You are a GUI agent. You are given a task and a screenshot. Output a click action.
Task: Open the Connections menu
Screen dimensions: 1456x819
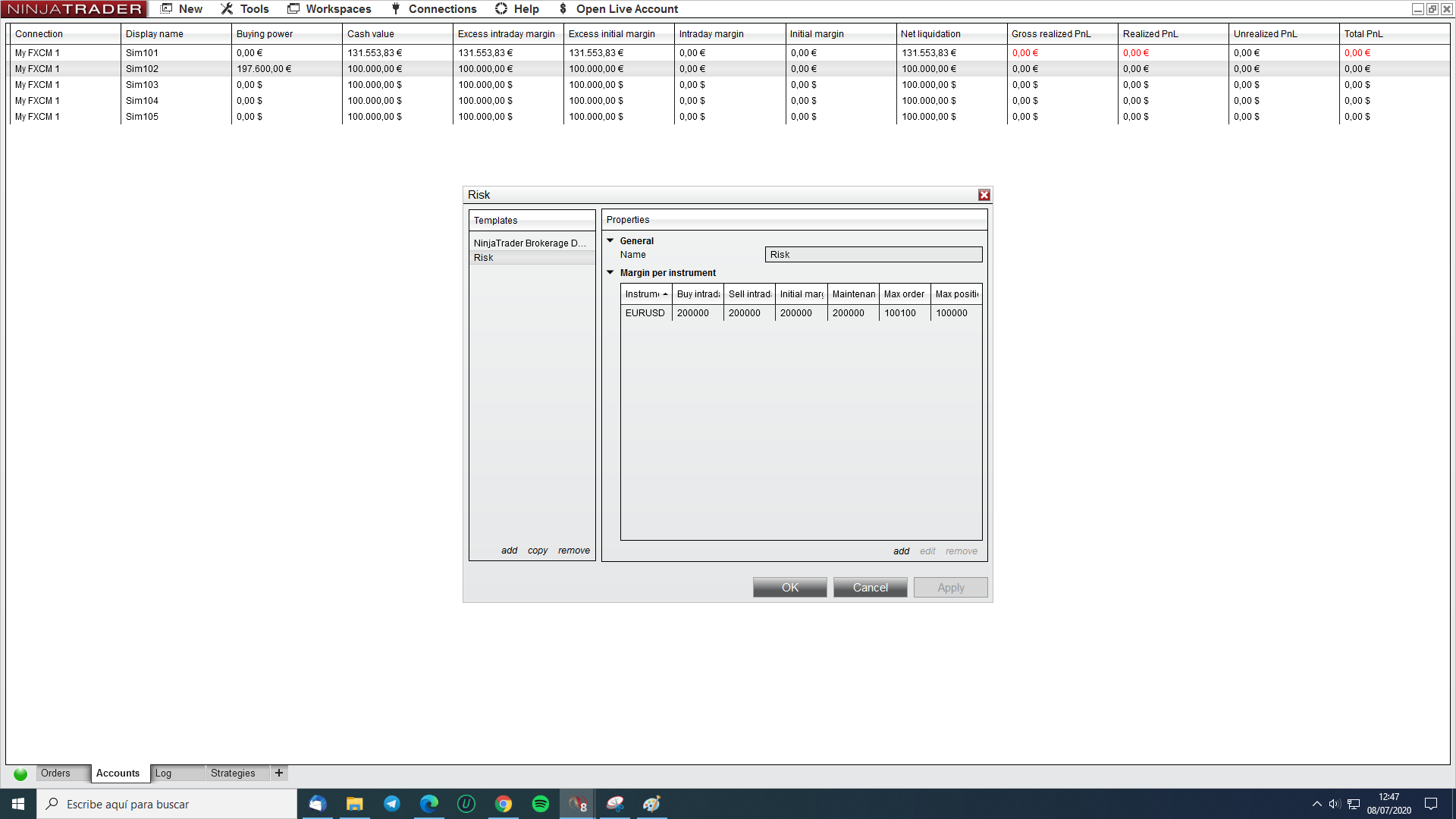coord(434,9)
